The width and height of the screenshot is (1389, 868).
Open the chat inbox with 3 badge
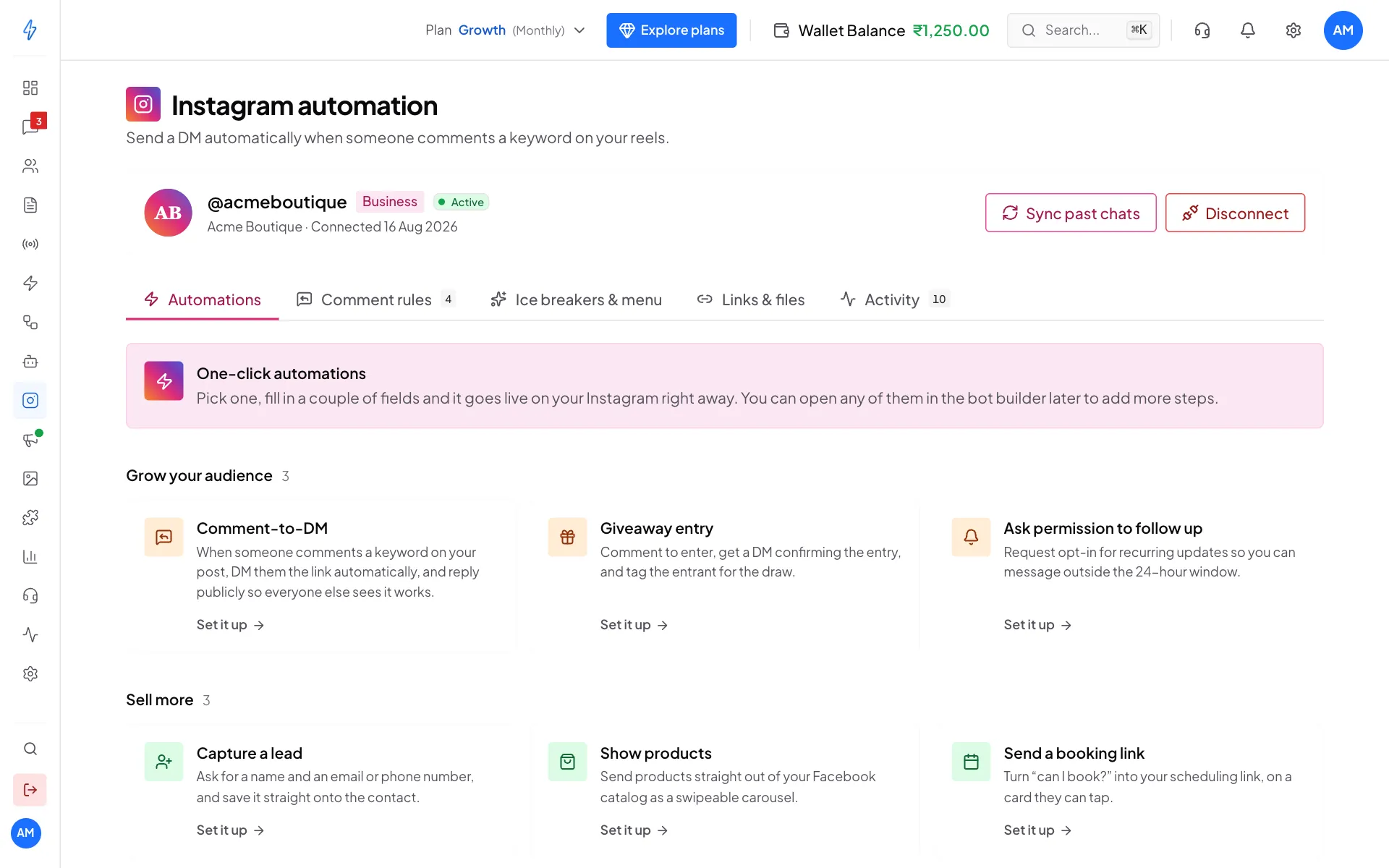click(32, 125)
